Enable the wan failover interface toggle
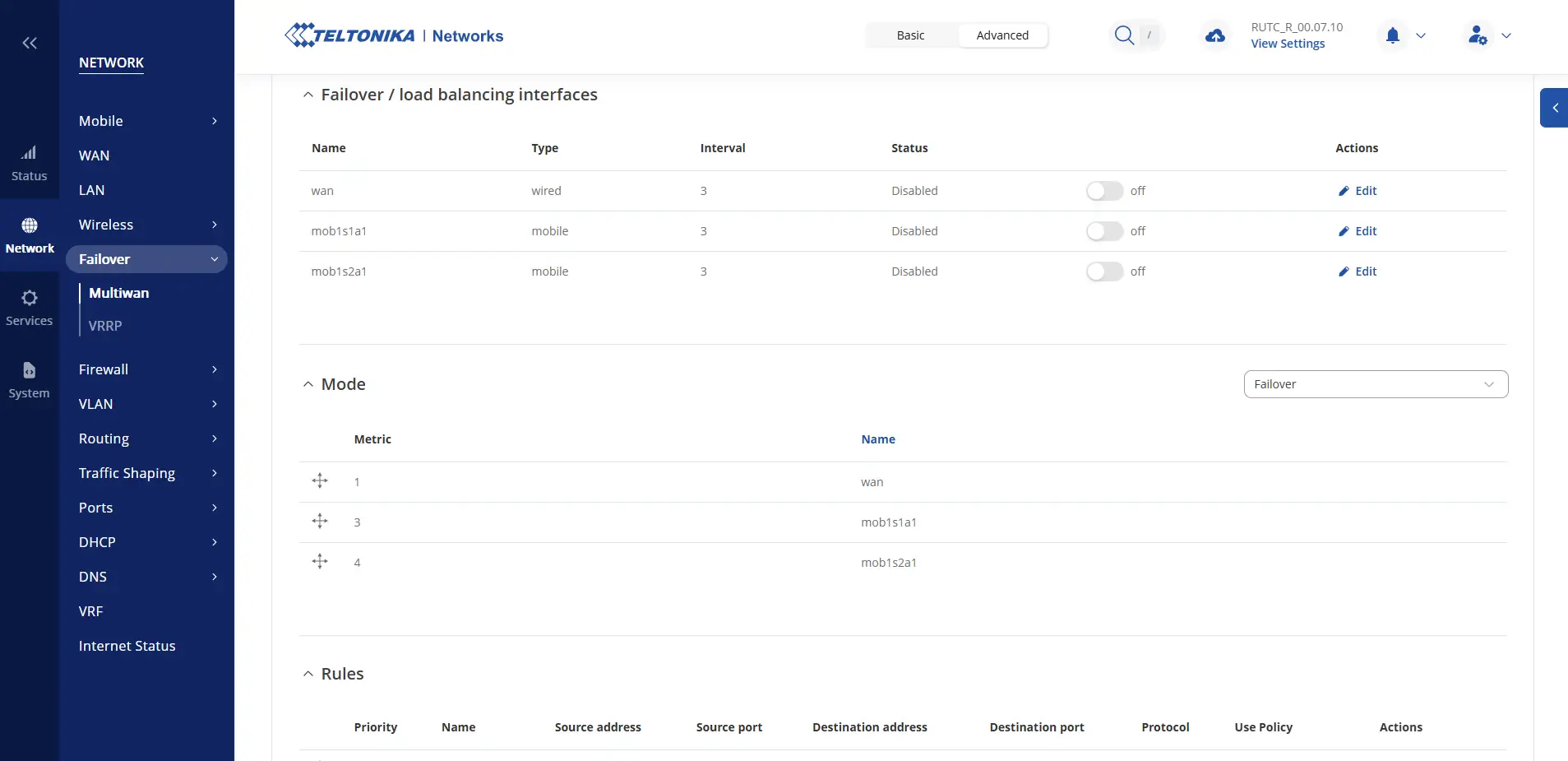 coord(1104,191)
